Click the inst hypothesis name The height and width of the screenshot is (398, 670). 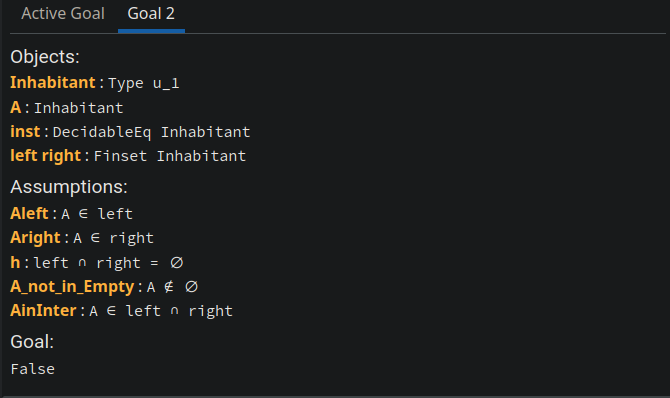25,132
